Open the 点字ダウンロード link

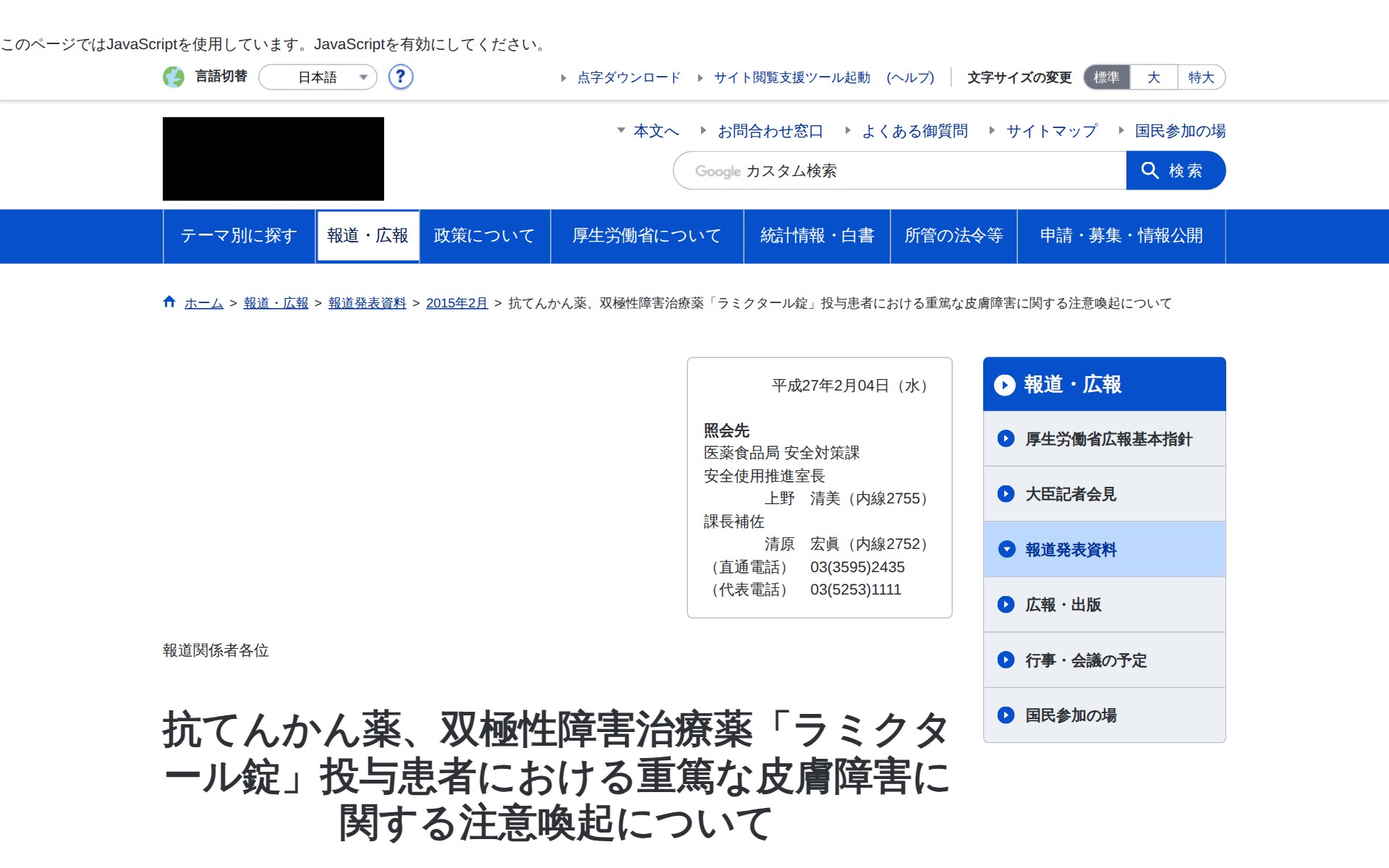click(629, 77)
